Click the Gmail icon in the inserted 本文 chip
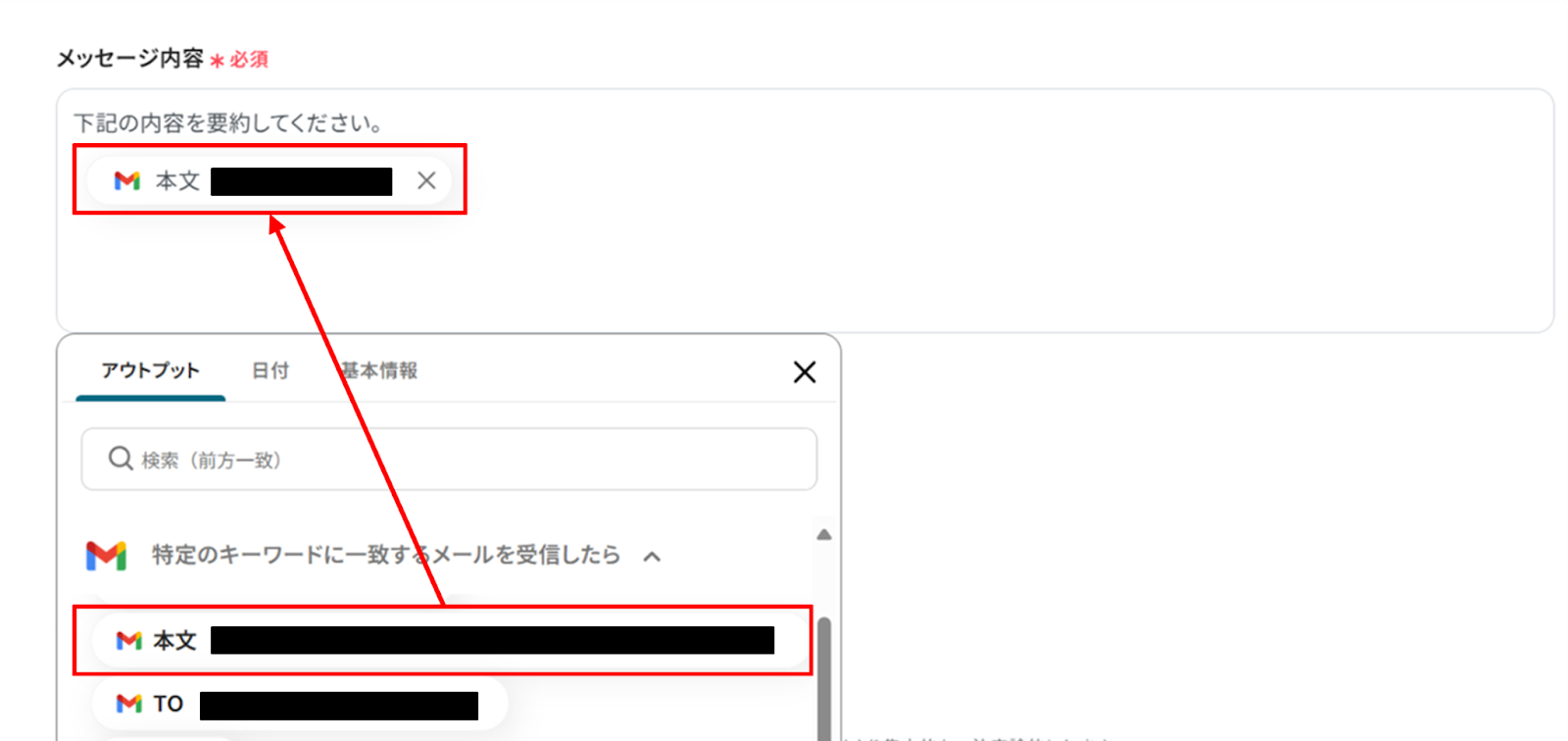Screen dimensions: 1568x741 [127, 180]
